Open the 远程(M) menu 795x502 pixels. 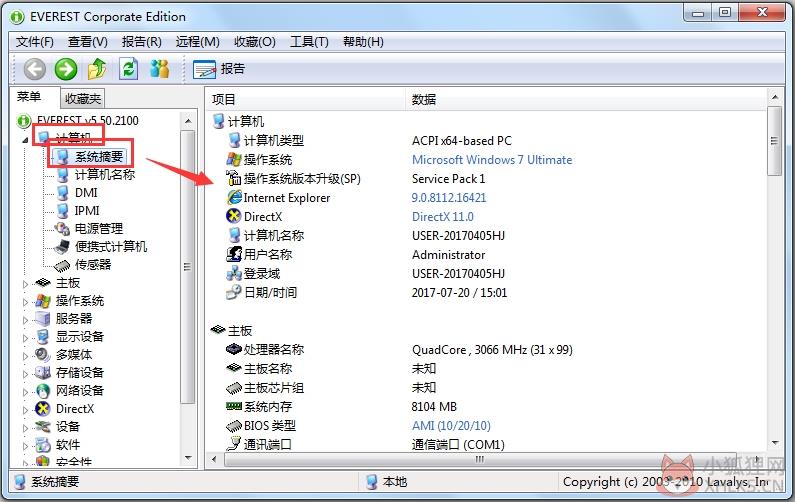197,42
